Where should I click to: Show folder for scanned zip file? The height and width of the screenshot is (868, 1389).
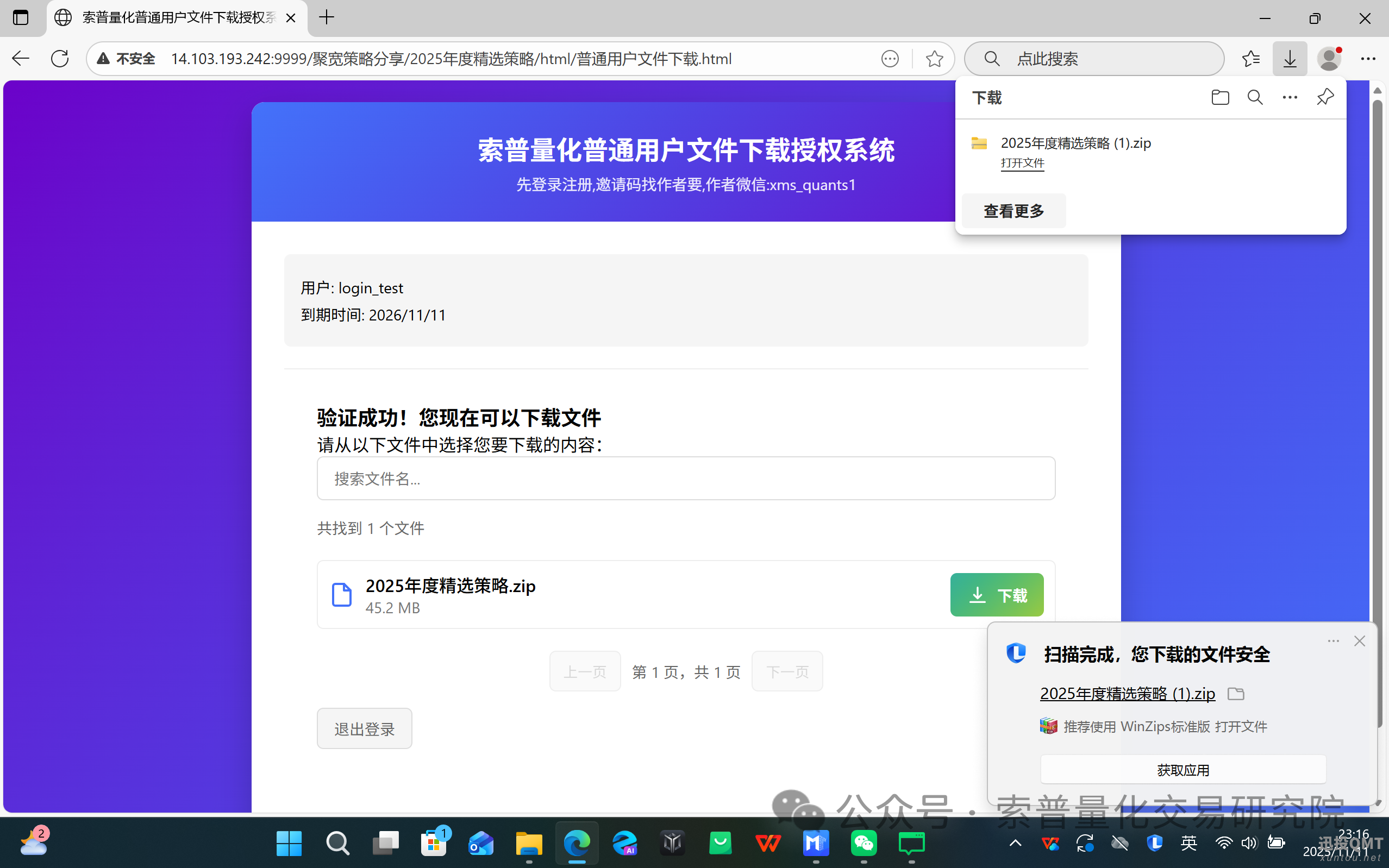click(x=1236, y=694)
